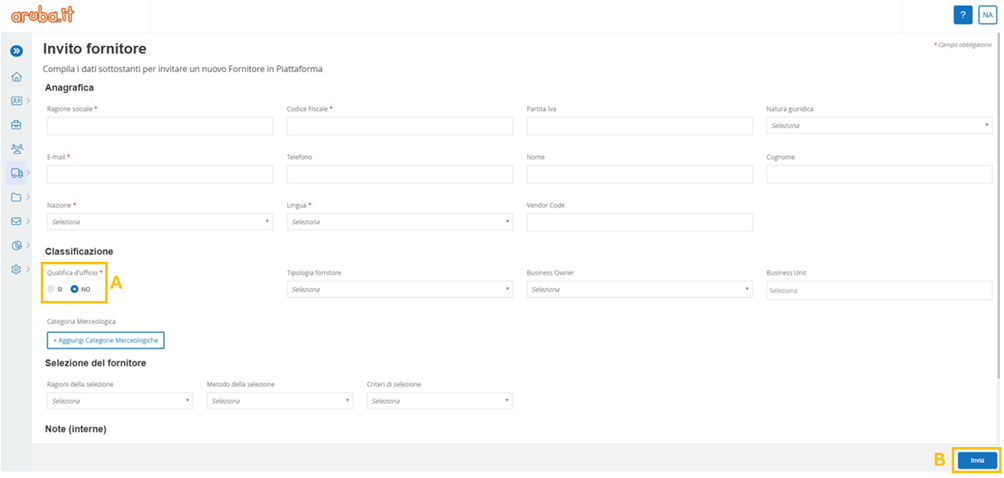Click Aggiungi Categorie Merceologiche button

click(104, 340)
